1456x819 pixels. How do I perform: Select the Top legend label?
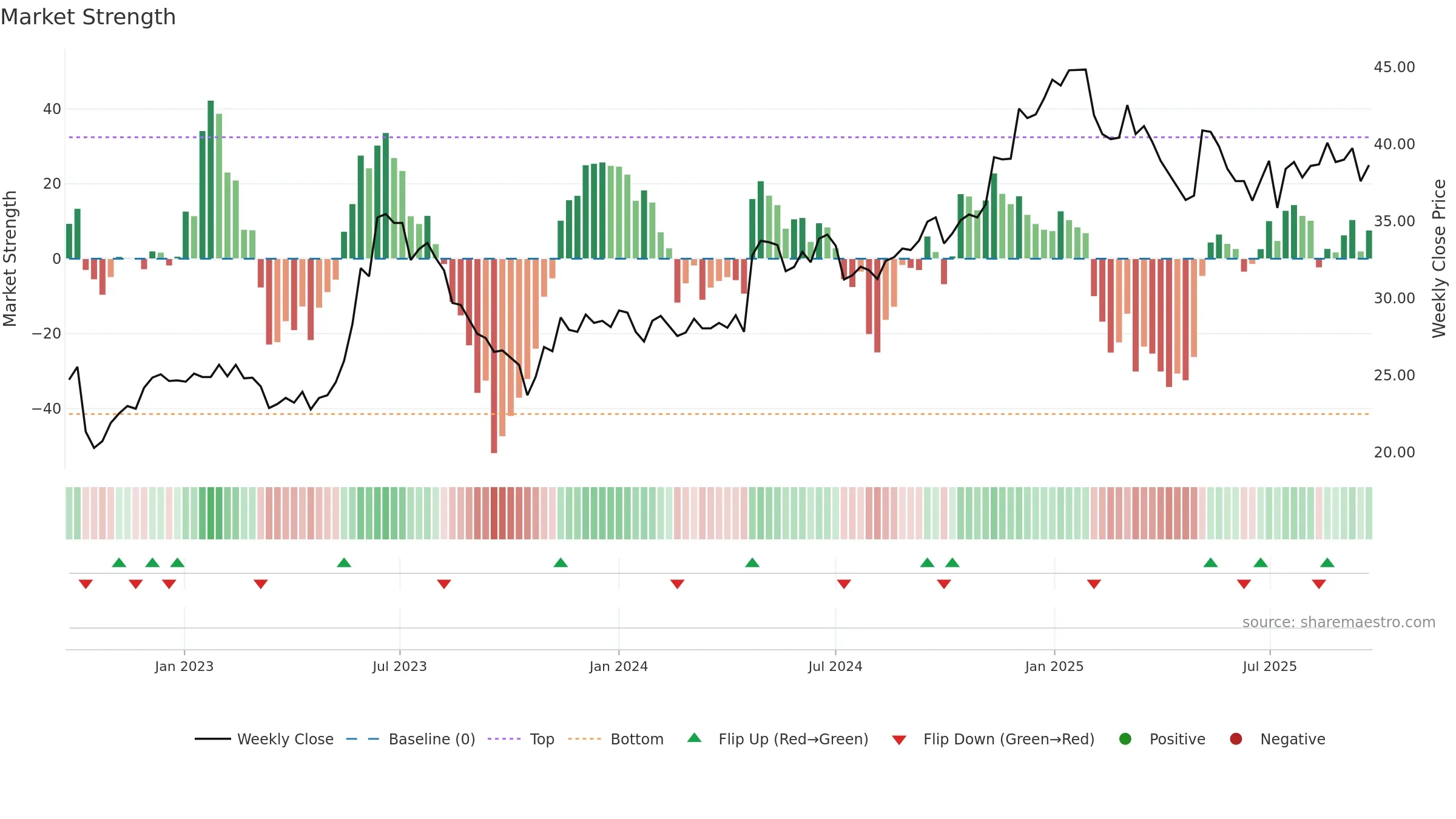542,739
